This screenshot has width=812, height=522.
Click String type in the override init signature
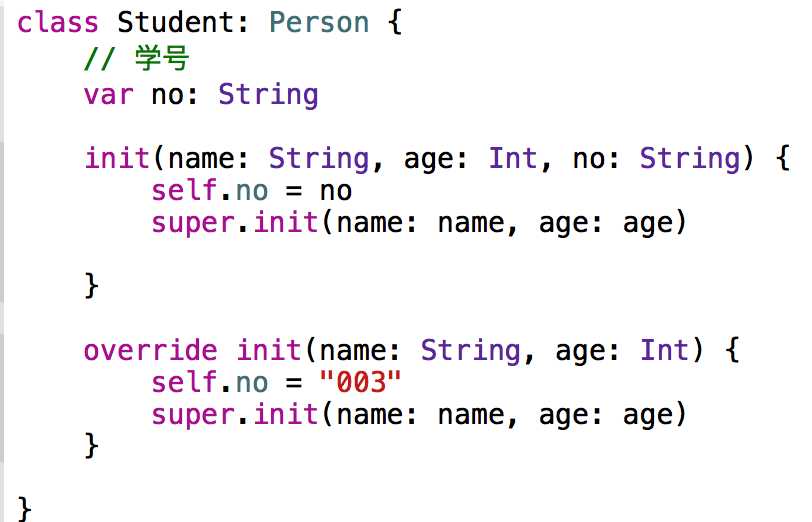471,350
